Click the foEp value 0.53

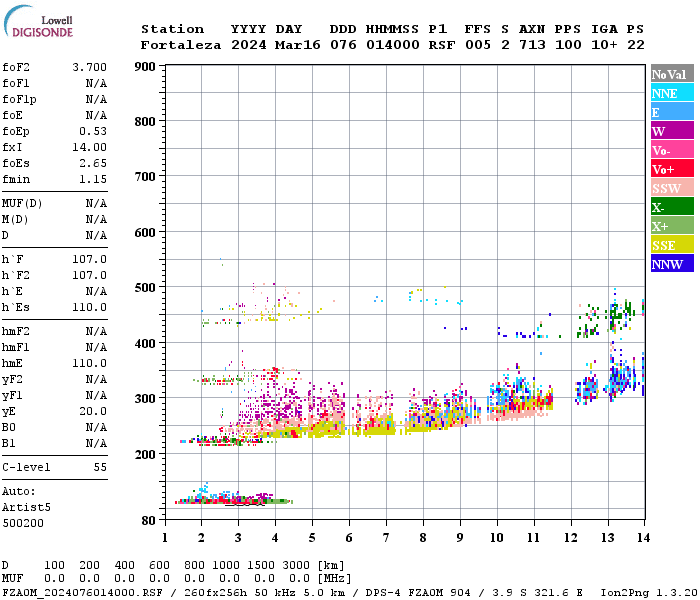click(x=93, y=131)
